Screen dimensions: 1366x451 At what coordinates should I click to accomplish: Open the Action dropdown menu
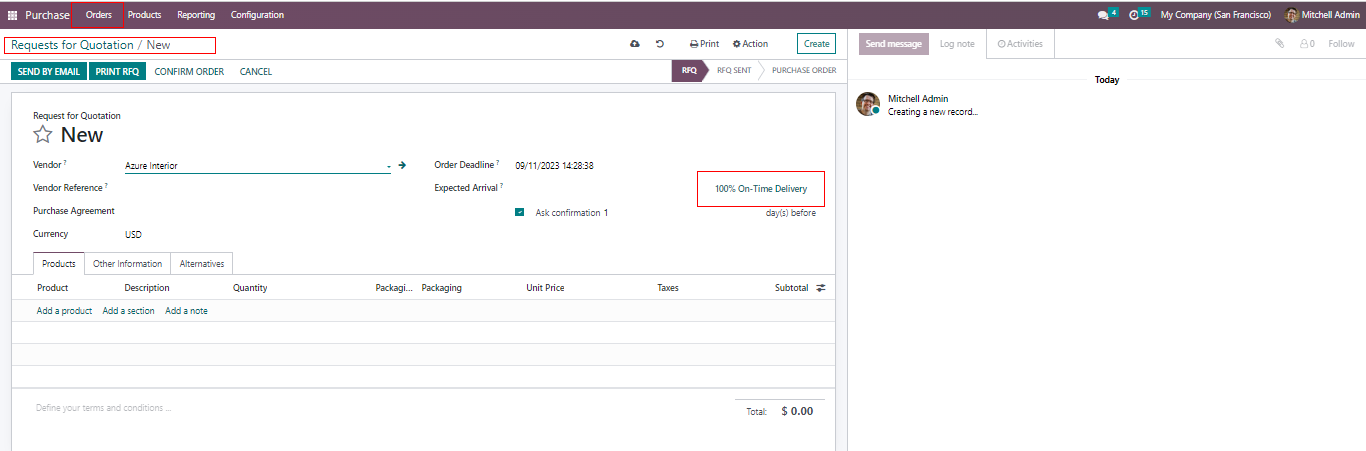(750, 44)
